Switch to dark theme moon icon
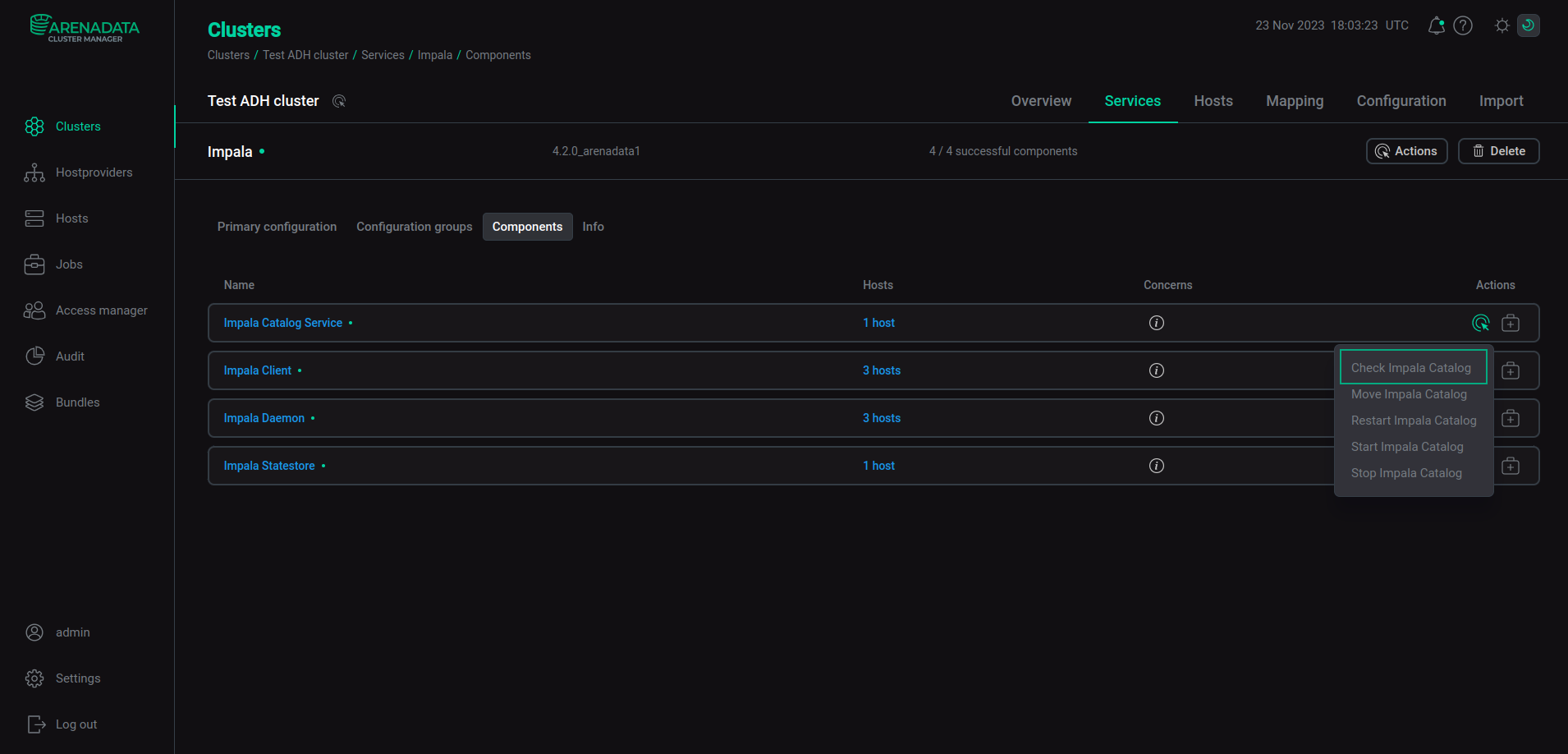 coord(1529,25)
